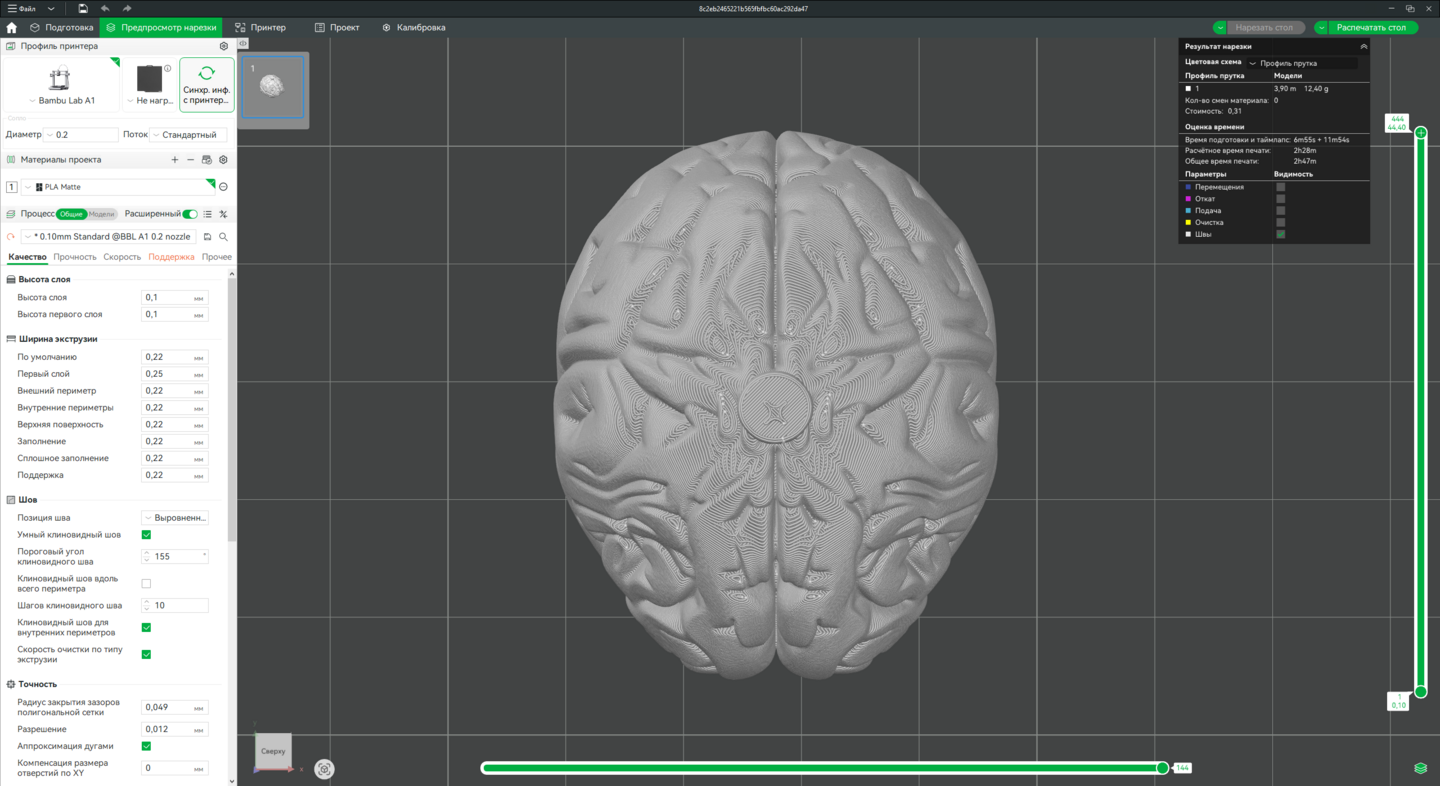The height and width of the screenshot is (786, 1440).
Task: Open the nozzle Диаметр dropdown
Action: click(80, 135)
